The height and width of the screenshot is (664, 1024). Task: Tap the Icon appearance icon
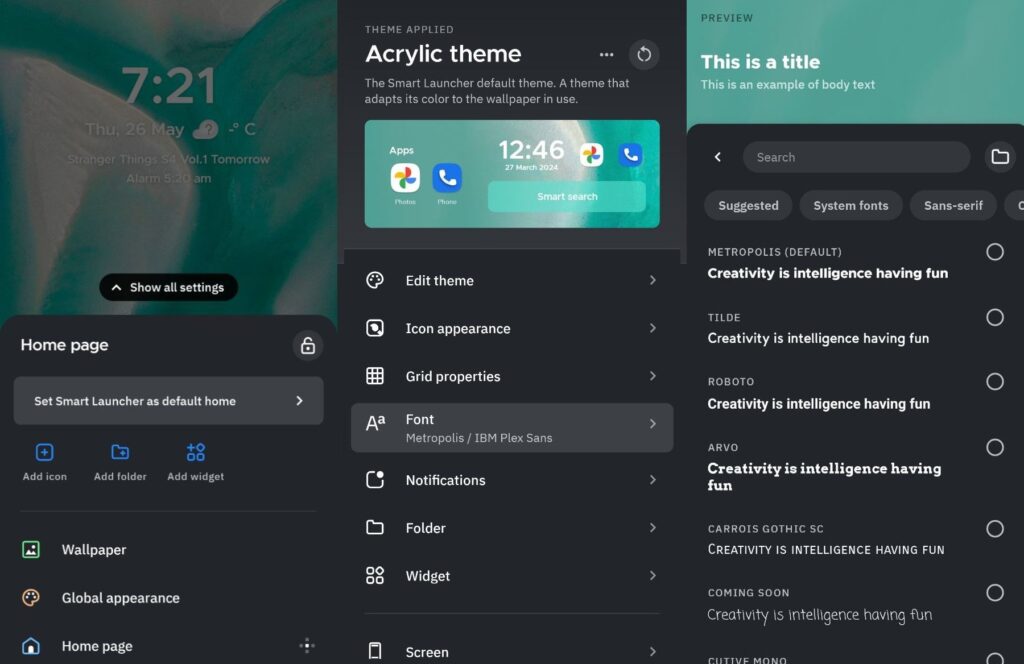(375, 328)
